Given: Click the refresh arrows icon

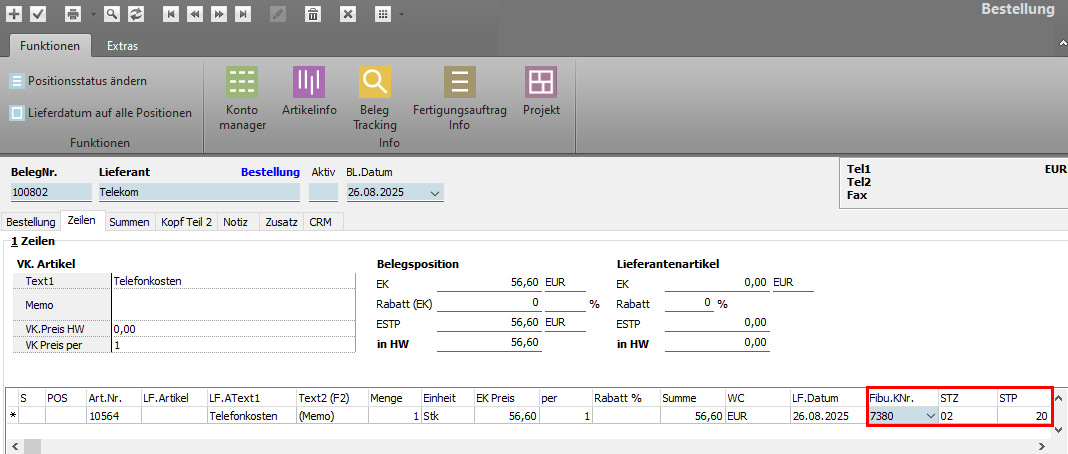Looking at the screenshot, I should 136,14.
